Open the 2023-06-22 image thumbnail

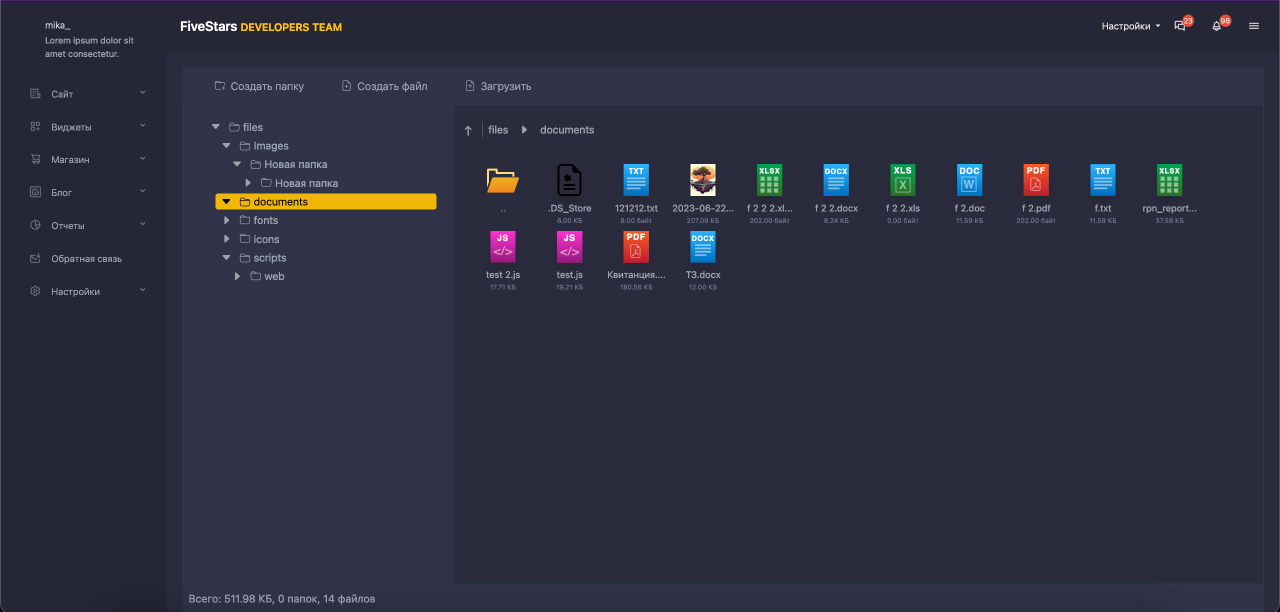pos(703,180)
